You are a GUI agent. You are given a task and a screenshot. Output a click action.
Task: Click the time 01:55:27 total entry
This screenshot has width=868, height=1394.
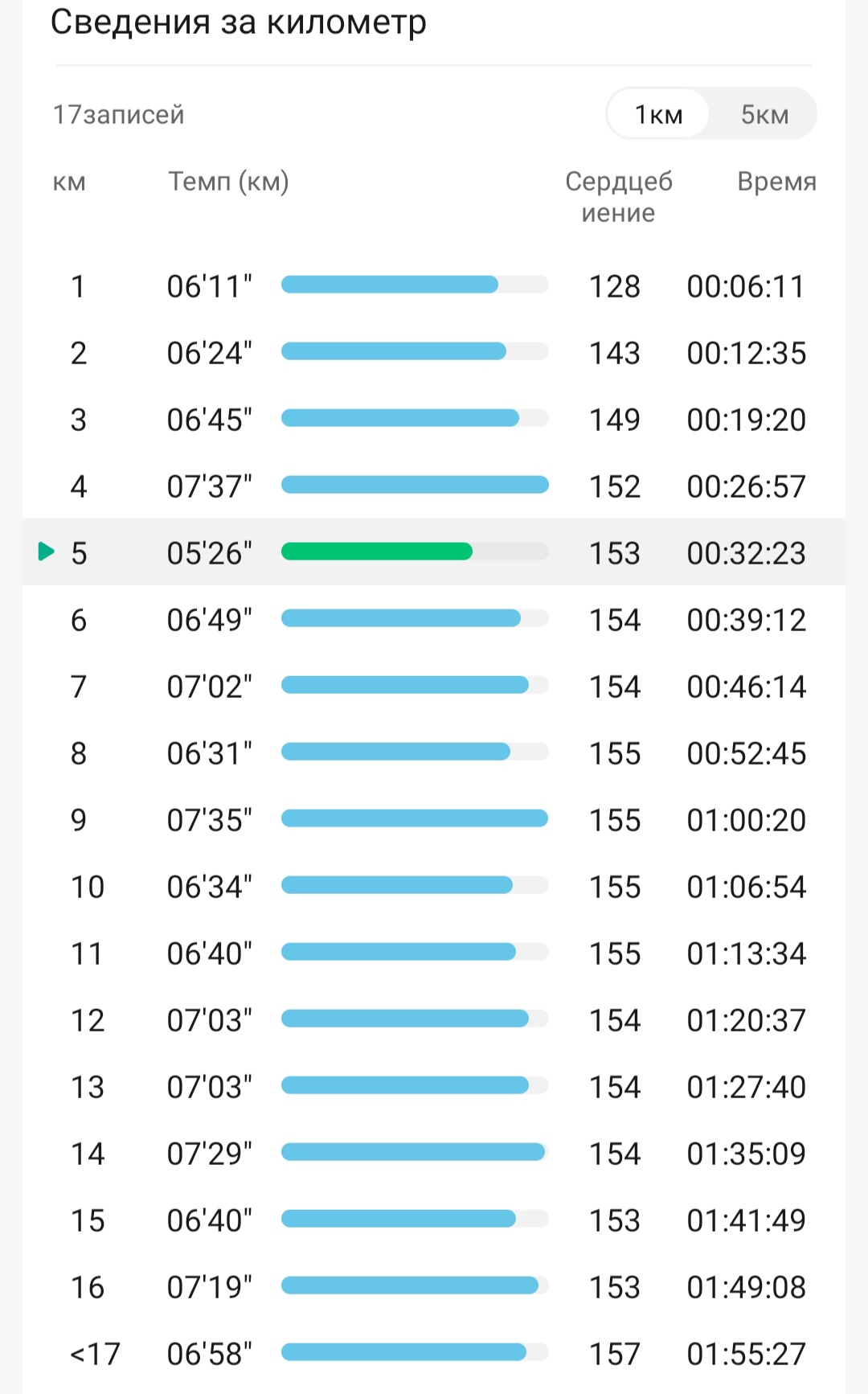746,1354
